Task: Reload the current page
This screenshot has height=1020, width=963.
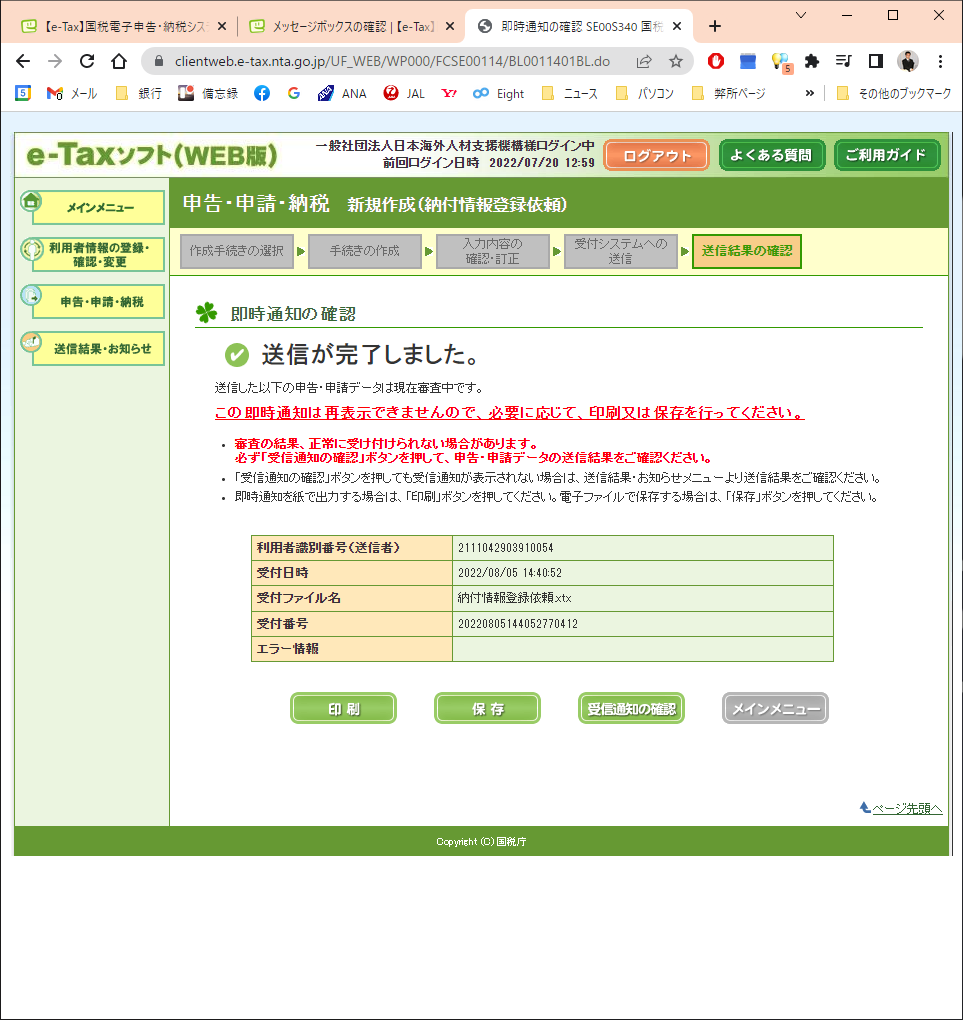Action: (87, 61)
